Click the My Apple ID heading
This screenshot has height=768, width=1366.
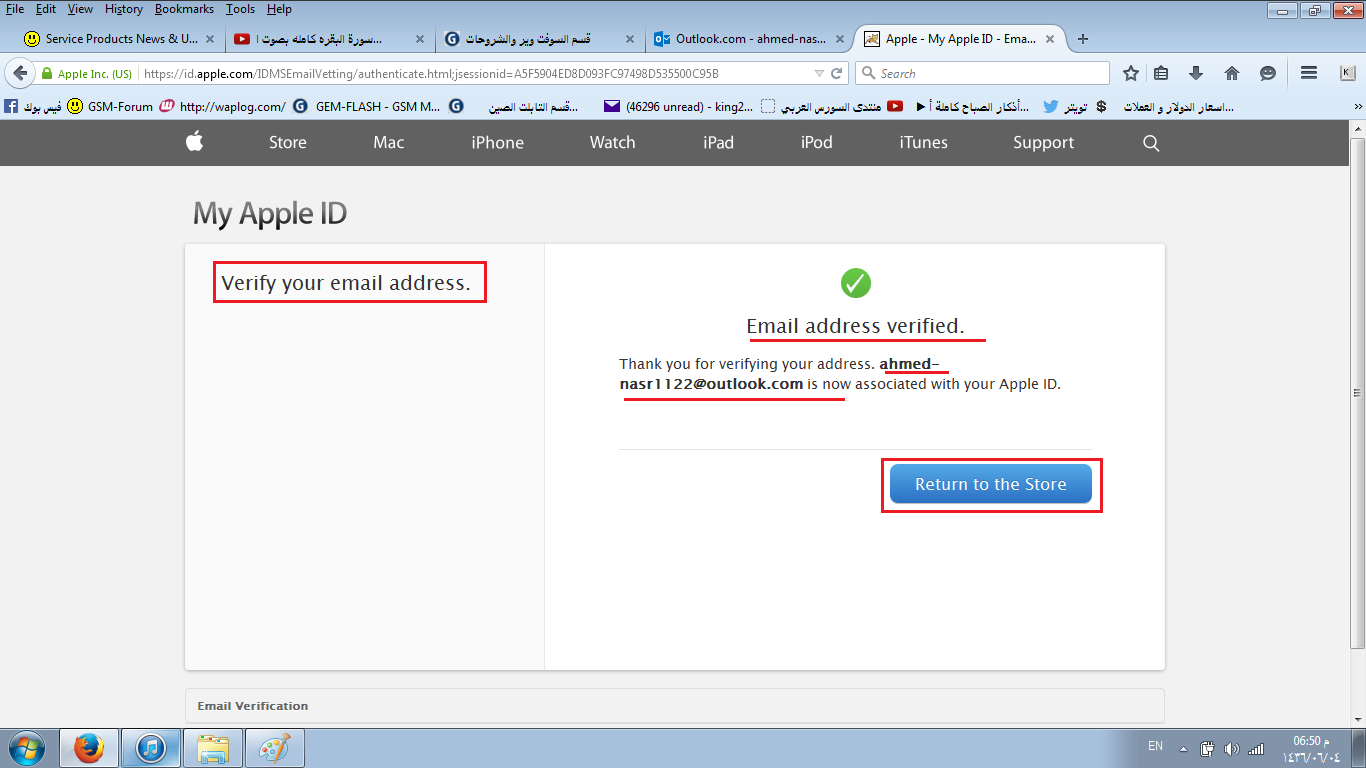point(270,214)
